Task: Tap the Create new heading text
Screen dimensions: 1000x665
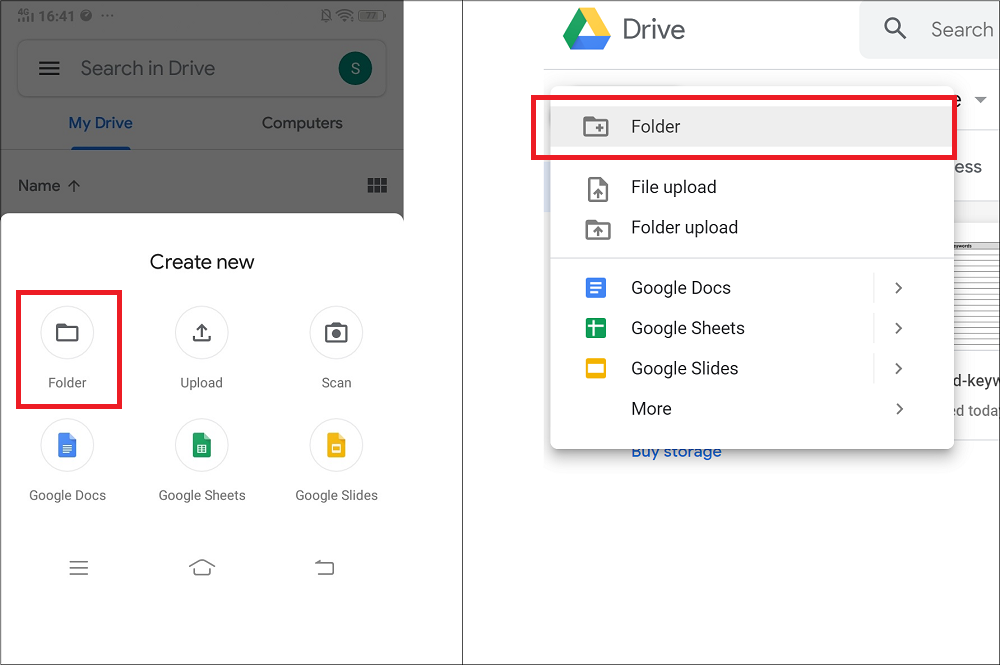Action: (202, 262)
